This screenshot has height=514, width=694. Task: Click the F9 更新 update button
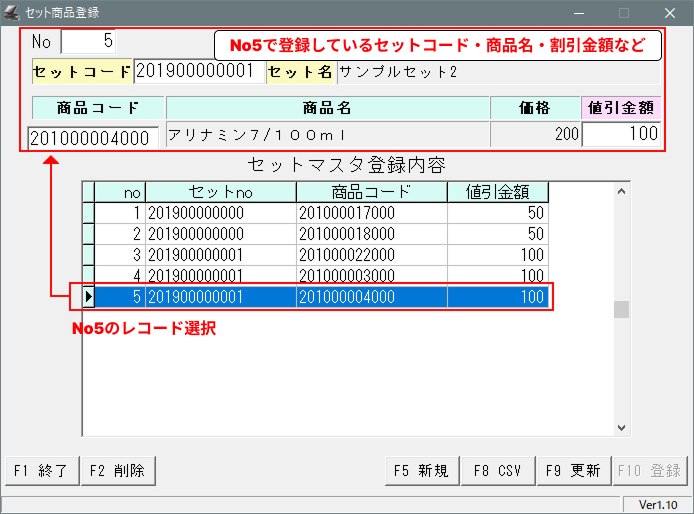click(573, 470)
